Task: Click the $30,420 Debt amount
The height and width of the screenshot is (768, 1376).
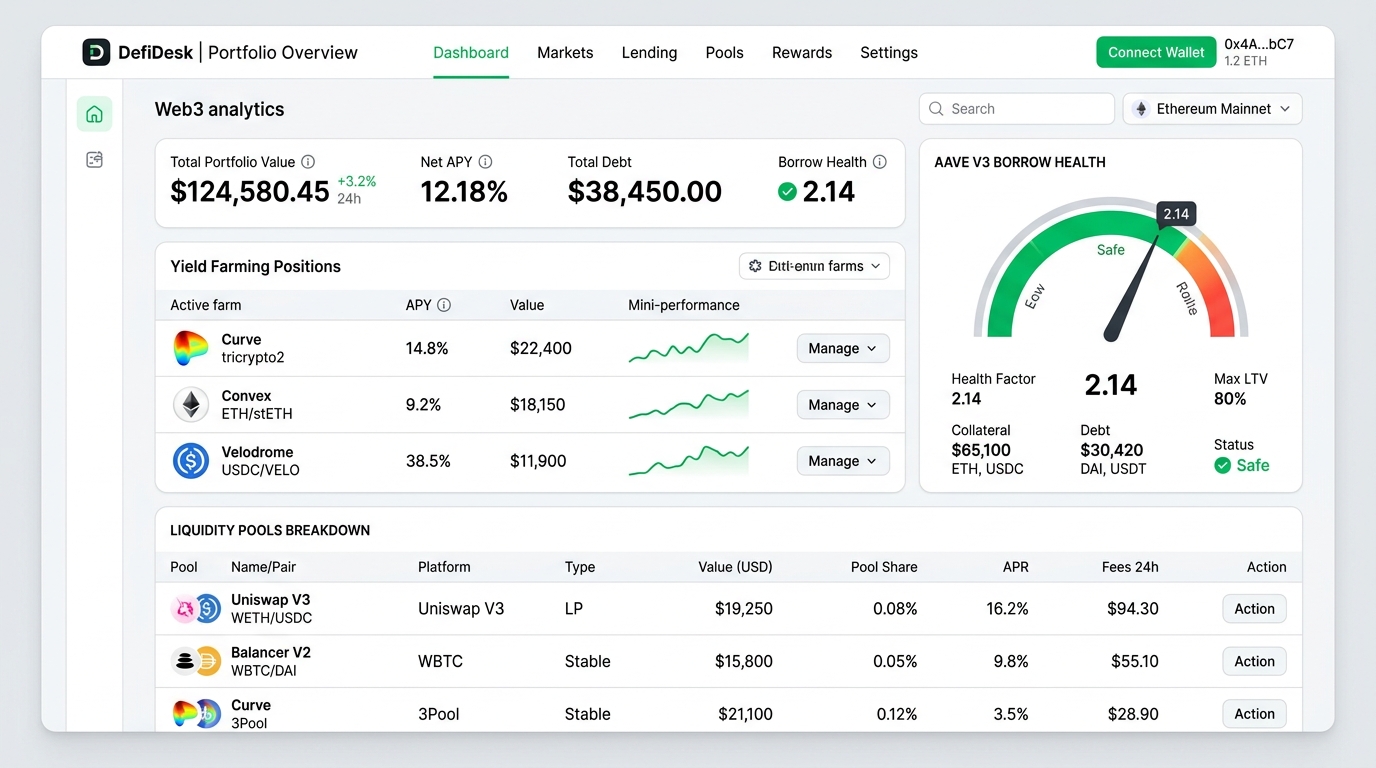Action: coord(1112,450)
